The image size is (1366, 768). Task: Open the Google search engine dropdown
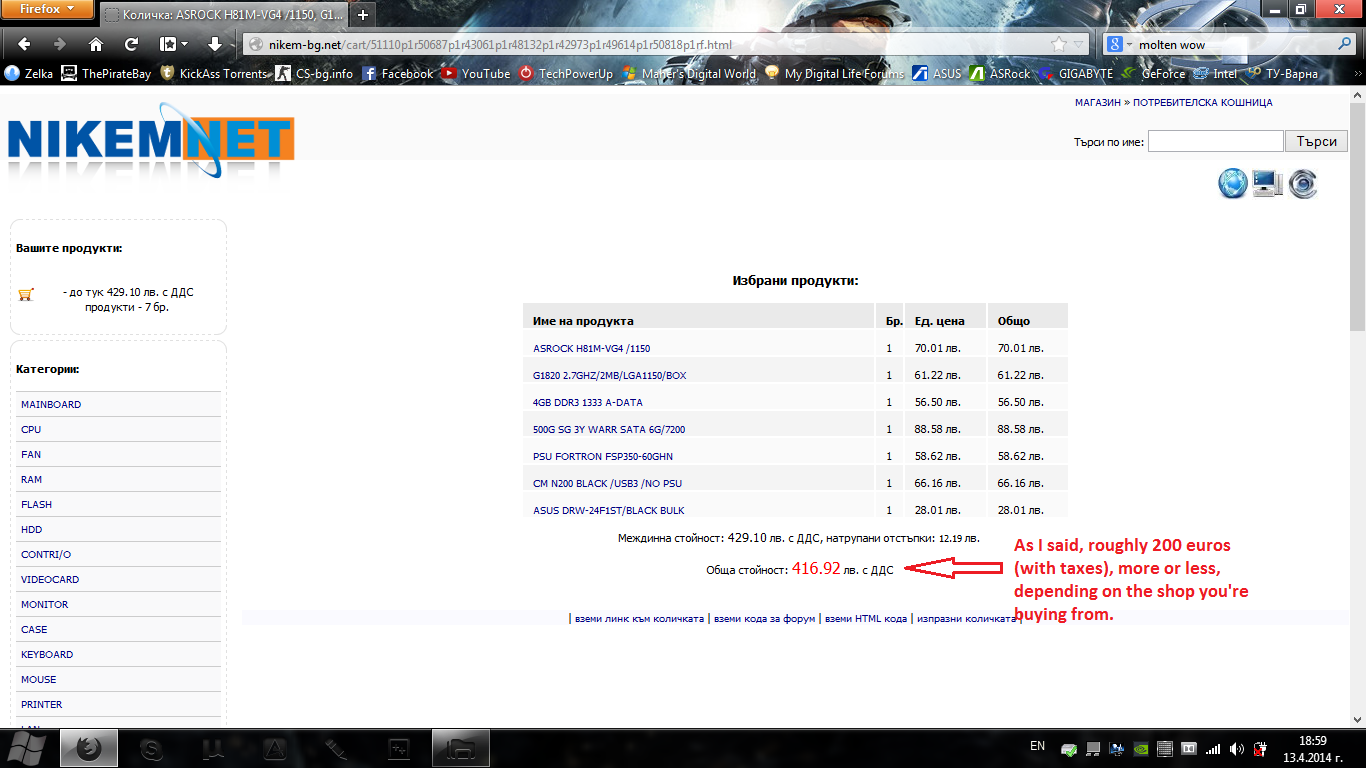coord(1120,44)
